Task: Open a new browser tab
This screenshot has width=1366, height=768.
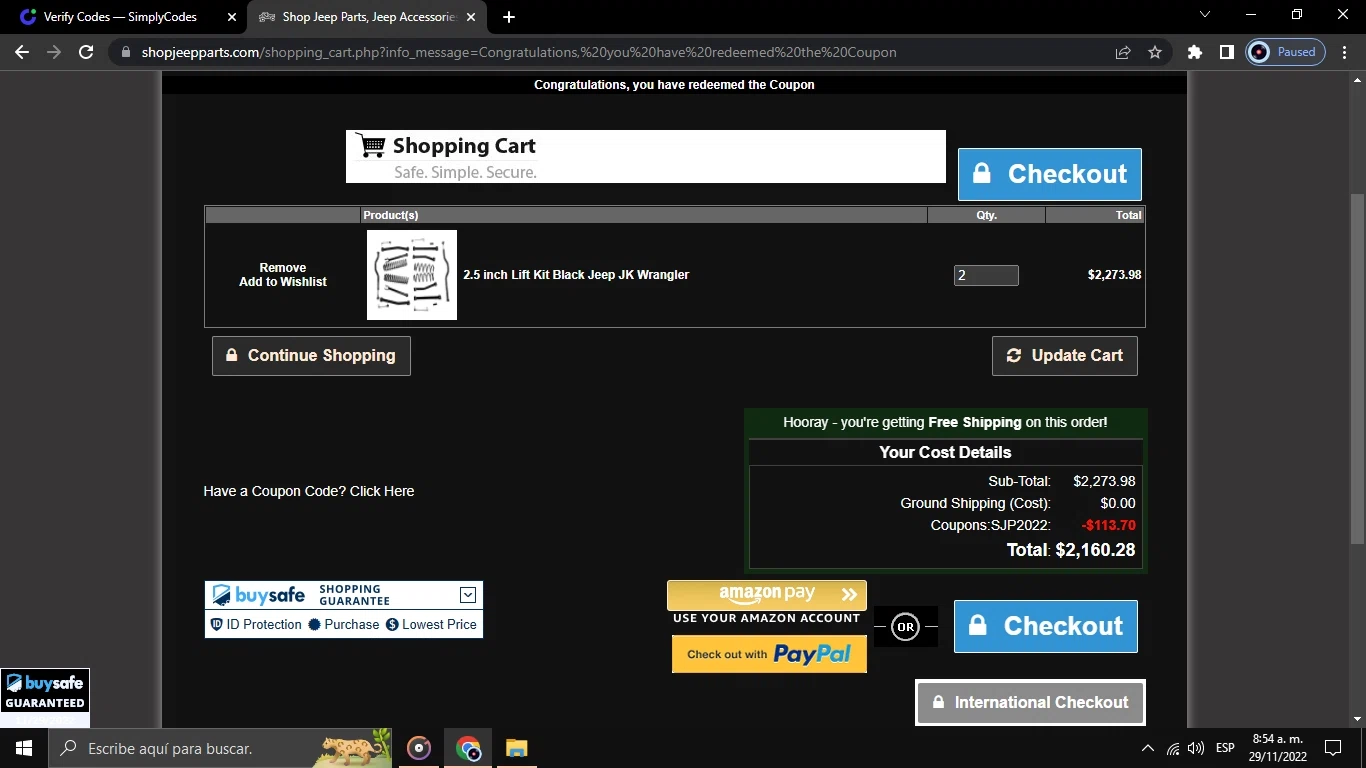Action: [509, 17]
